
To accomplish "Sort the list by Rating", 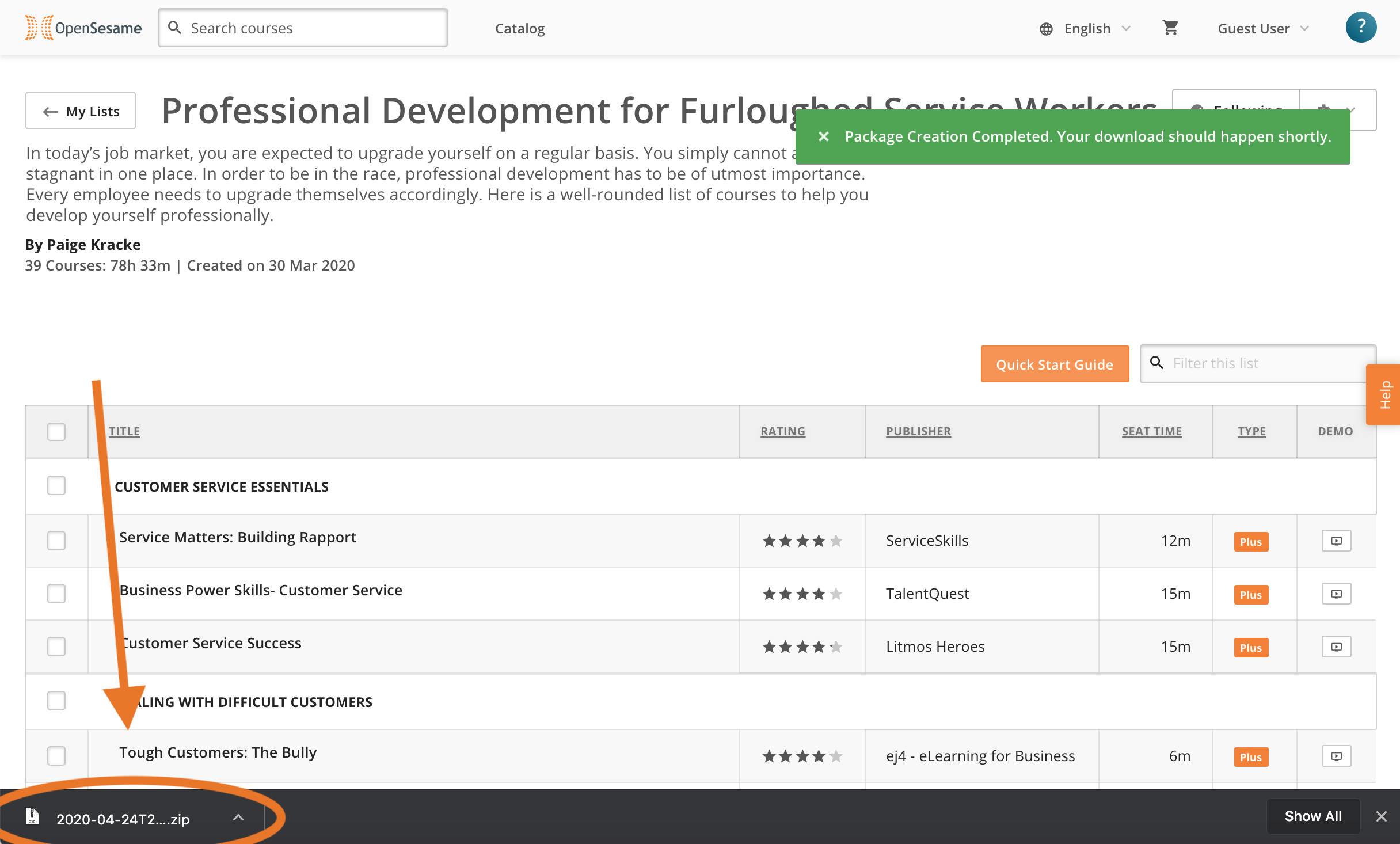I will [x=783, y=431].
